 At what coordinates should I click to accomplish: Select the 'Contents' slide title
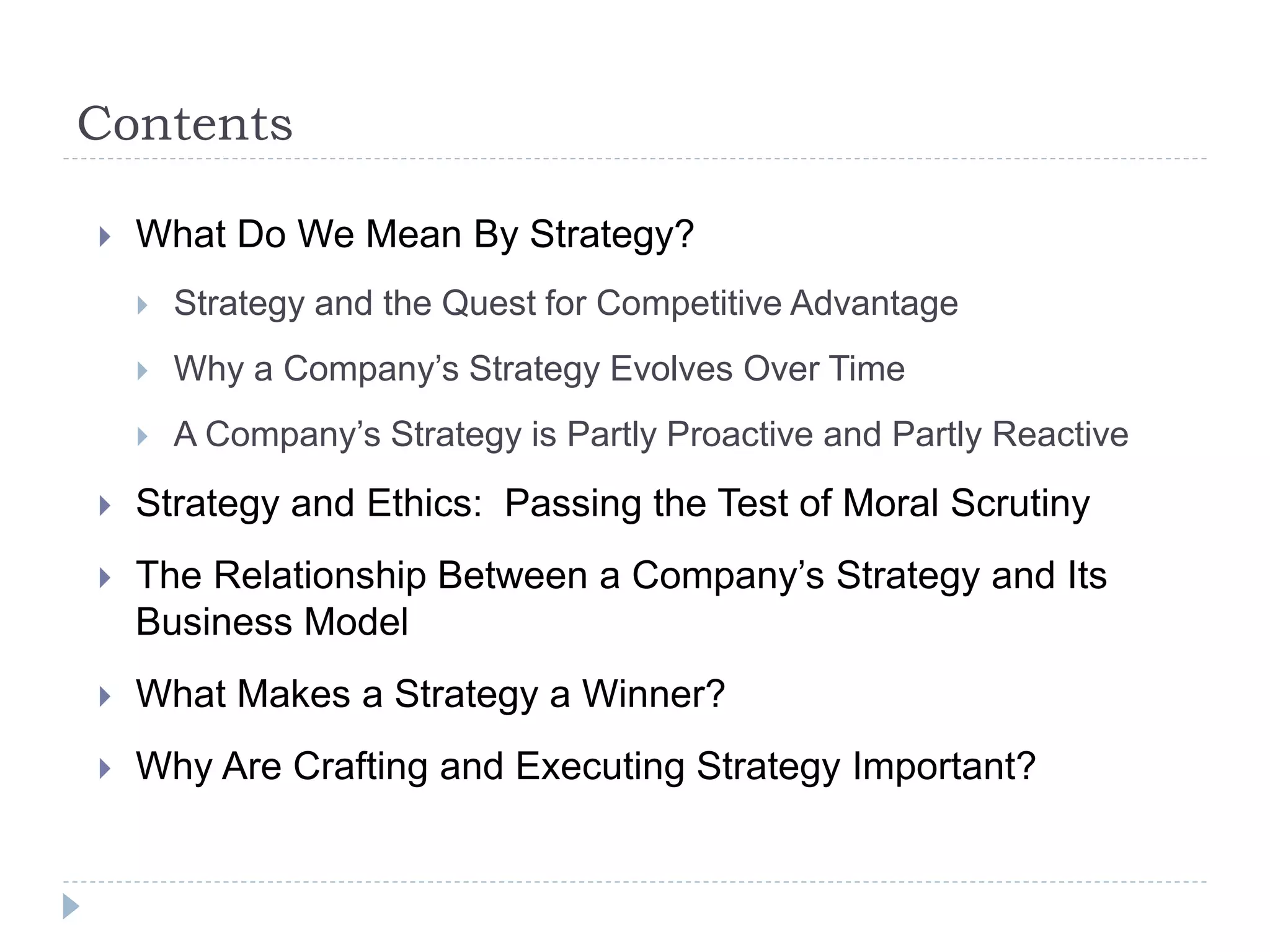point(185,123)
